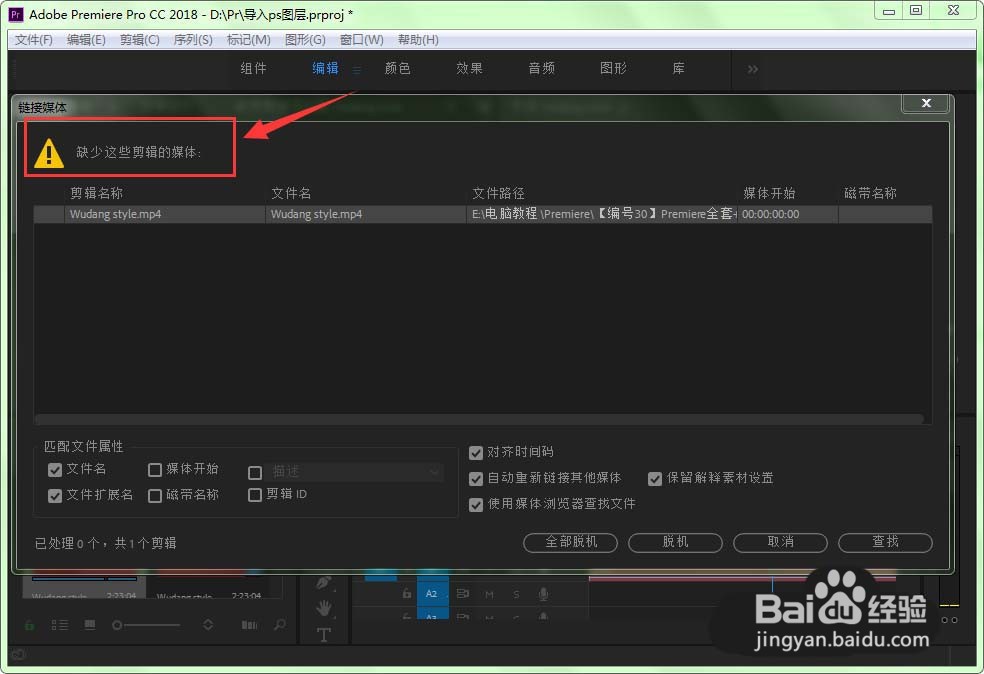The width and height of the screenshot is (984, 674).
Task: Toggle sync lock icon on track A2
Action: click(463, 593)
